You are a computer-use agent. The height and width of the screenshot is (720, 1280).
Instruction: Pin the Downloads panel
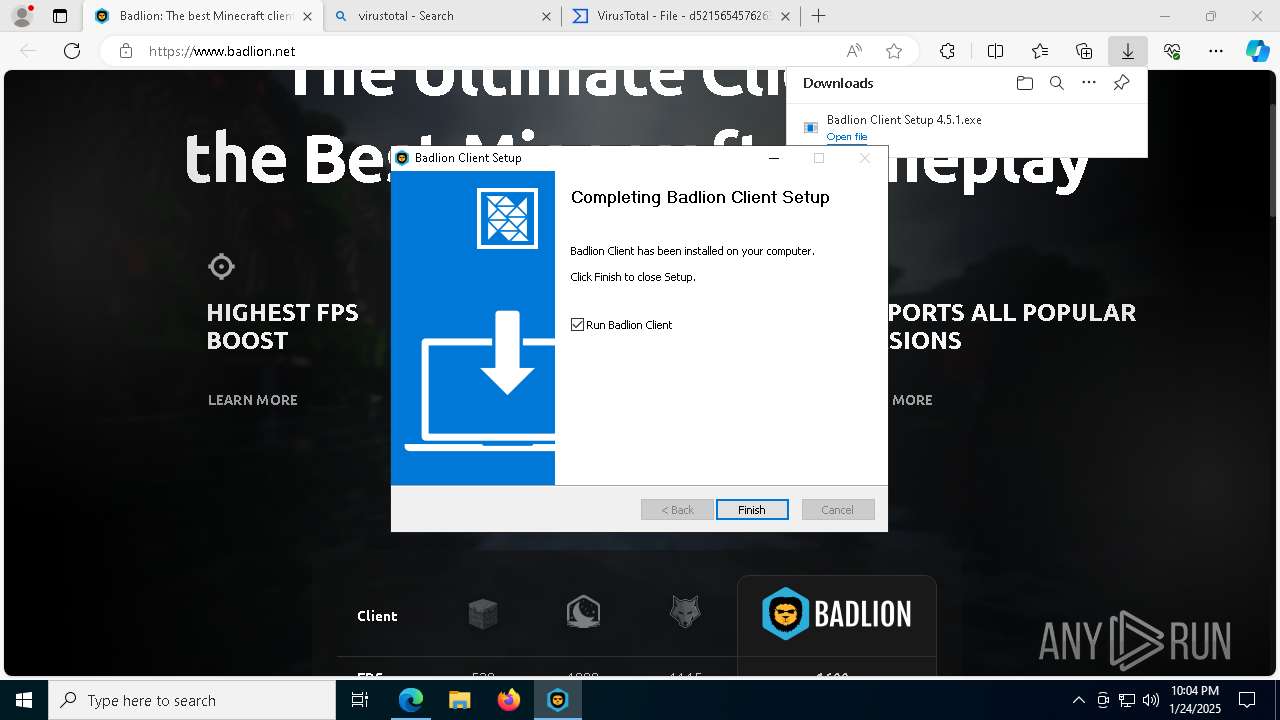1121,83
